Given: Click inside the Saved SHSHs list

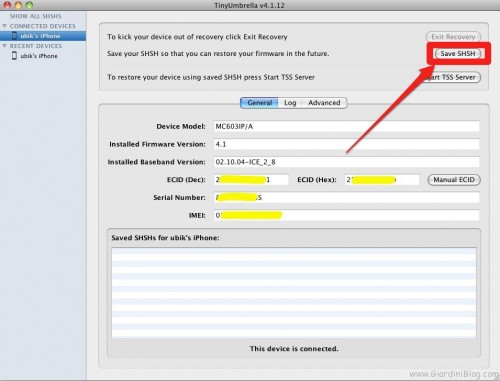Looking at the screenshot, I should tap(294, 293).
